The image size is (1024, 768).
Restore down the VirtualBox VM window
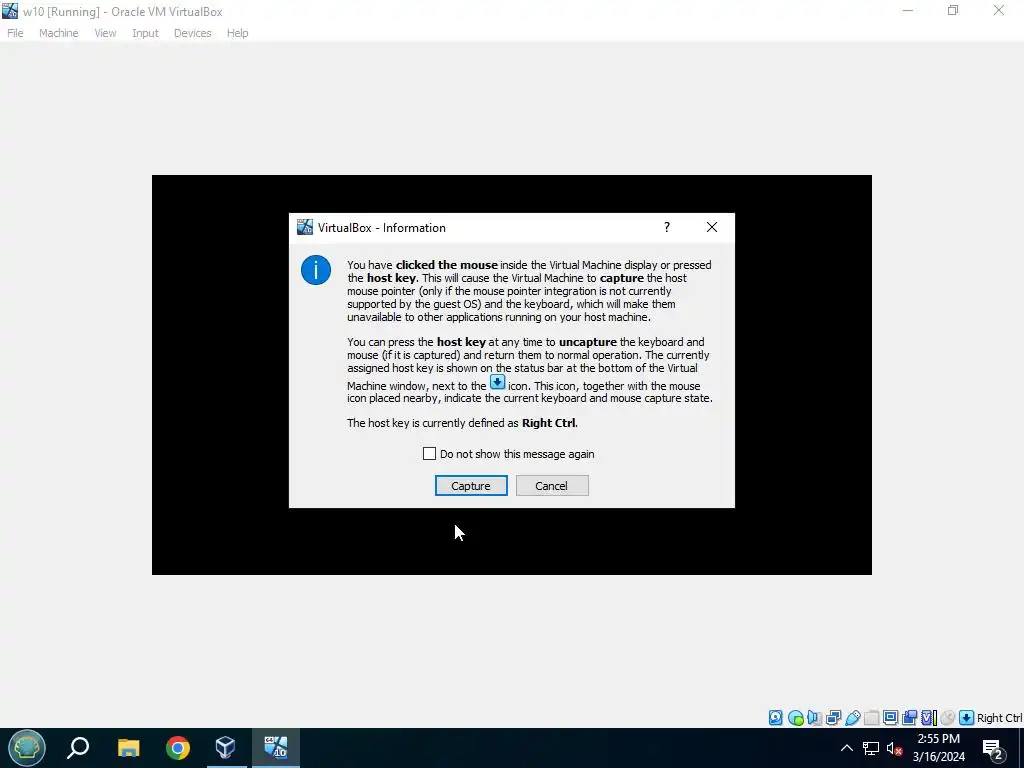(x=953, y=10)
